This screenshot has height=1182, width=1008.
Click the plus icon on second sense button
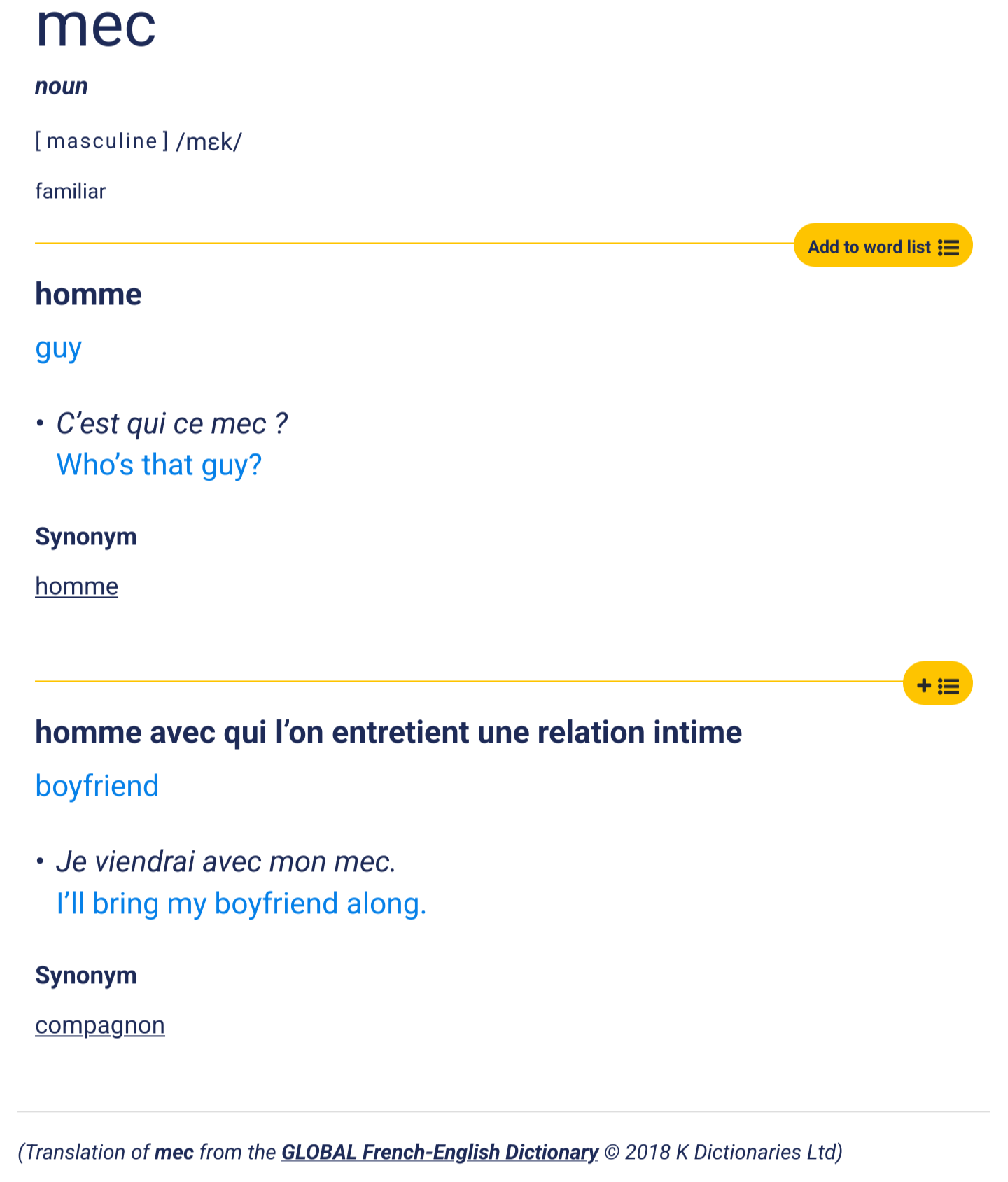pyautogui.click(x=924, y=685)
